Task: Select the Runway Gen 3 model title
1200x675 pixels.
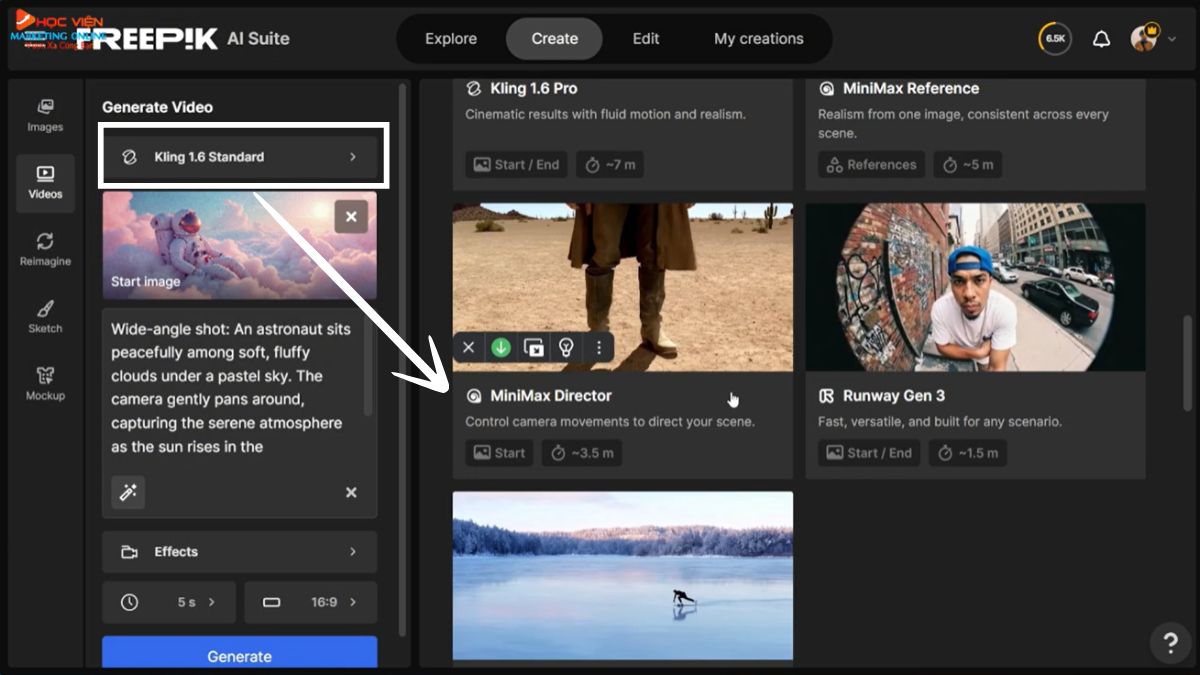Action: [894, 396]
